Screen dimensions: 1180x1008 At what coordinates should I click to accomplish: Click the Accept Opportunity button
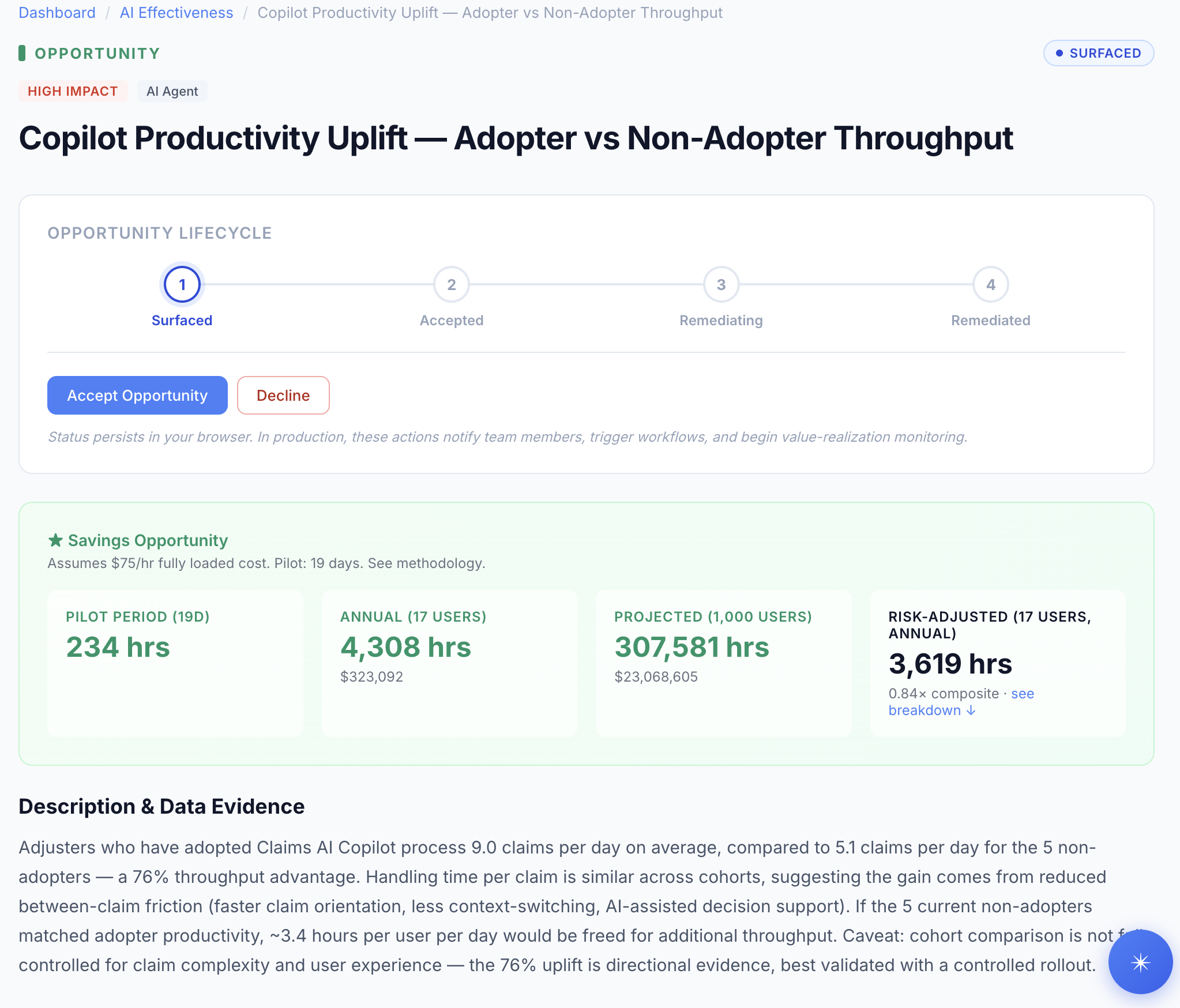tap(137, 395)
